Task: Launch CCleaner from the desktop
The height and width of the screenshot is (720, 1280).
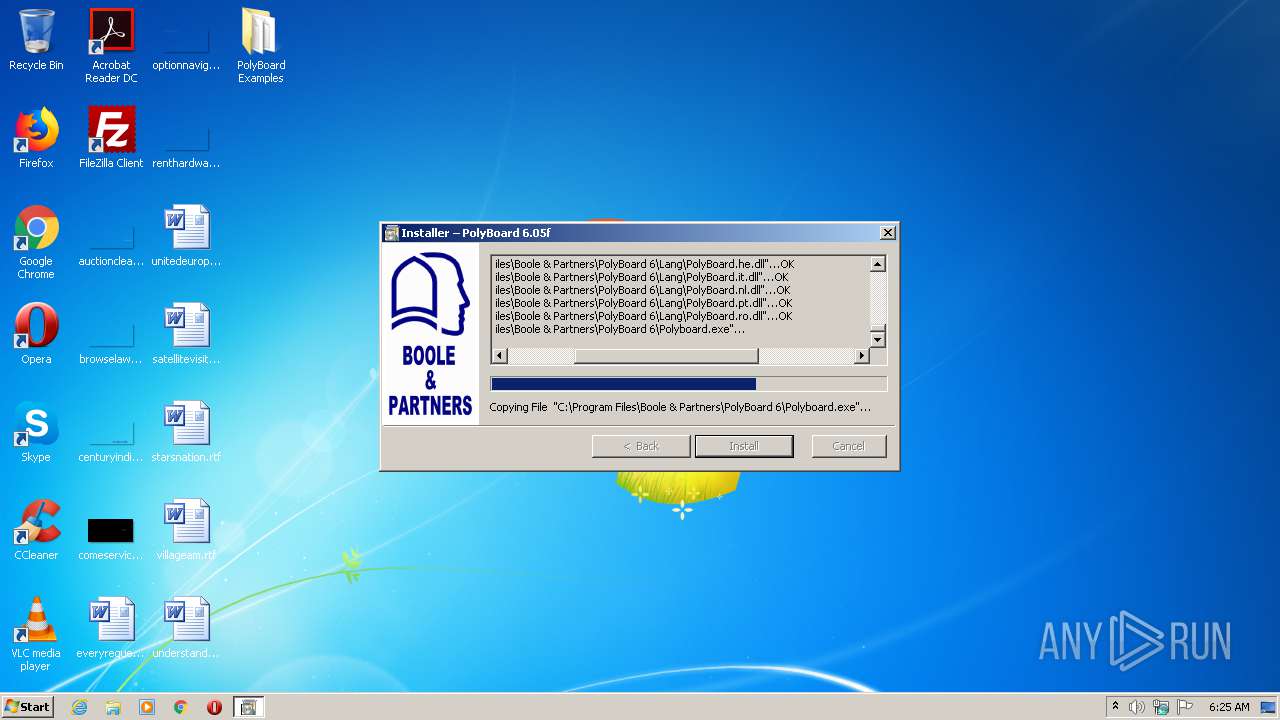Action: tap(36, 530)
